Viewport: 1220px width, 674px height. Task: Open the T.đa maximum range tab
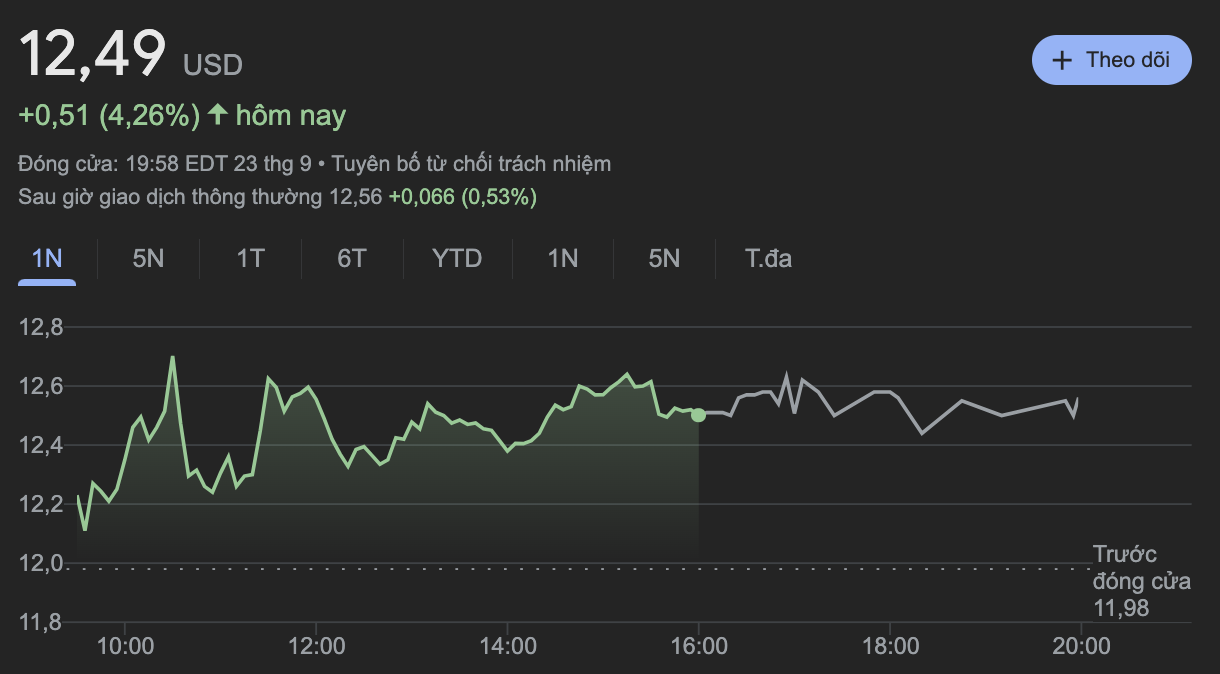[768, 259]
